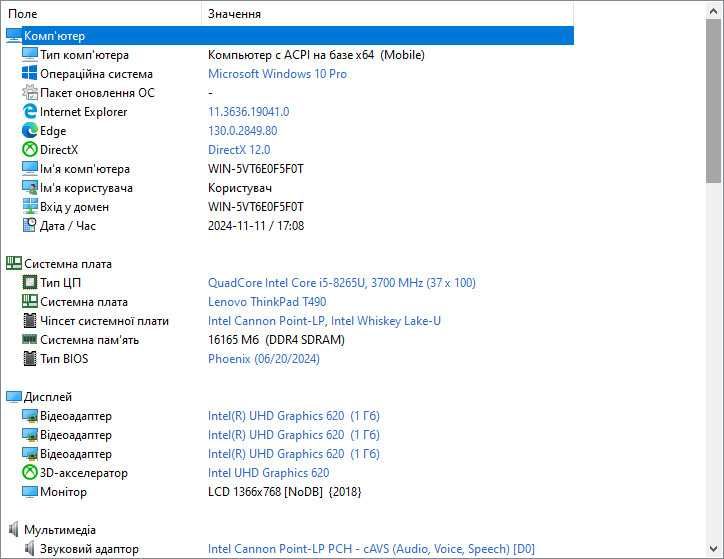Image resolution: width=724 pixels, height=559 pixels.
Task: Select the Дисплей group header label
Action: pyautogui.click(x=48, y=397)
